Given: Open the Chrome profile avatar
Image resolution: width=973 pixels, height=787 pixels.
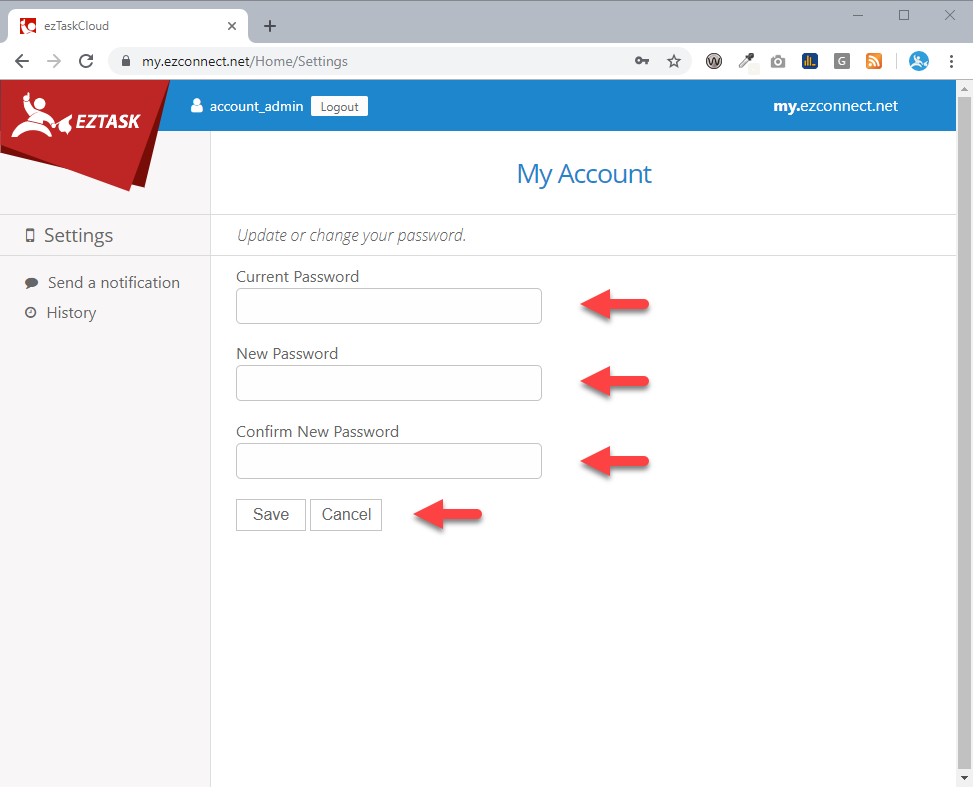Looking at the screenshot, I should pos(919,61).
